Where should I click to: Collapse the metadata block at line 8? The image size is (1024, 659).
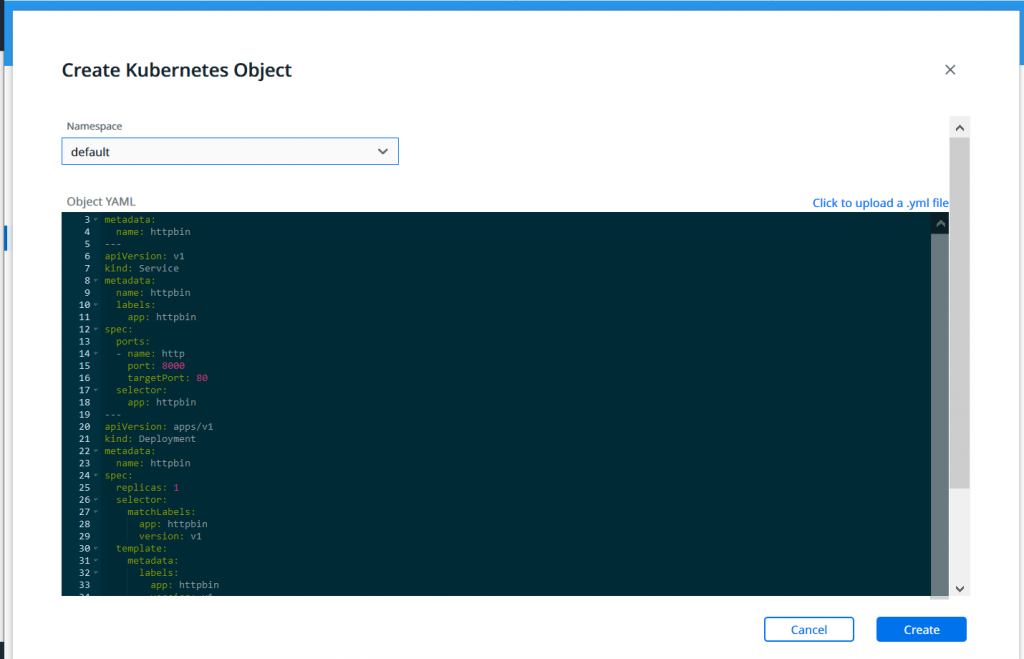(96, 281)
